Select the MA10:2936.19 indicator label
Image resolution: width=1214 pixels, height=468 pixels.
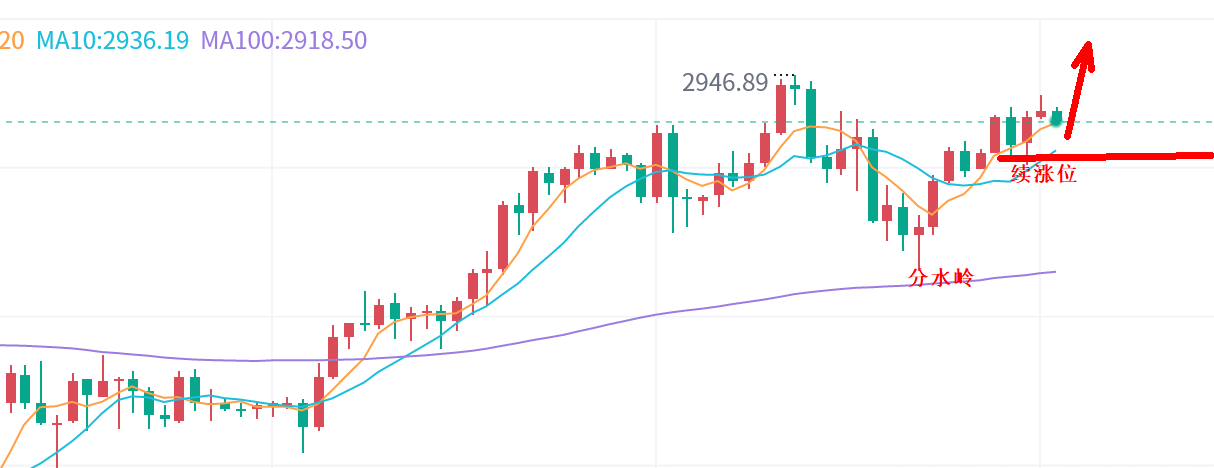pyautogui.click(x=113, y=41)
